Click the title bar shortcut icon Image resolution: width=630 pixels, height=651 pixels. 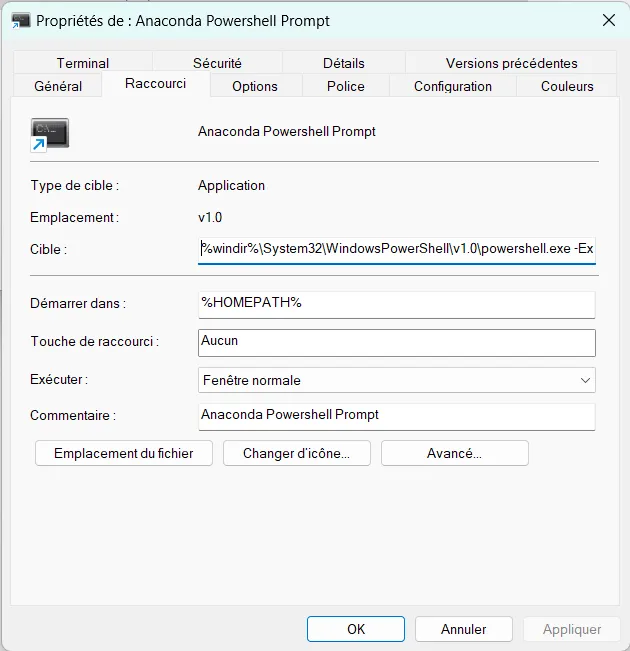coord(21,20)
